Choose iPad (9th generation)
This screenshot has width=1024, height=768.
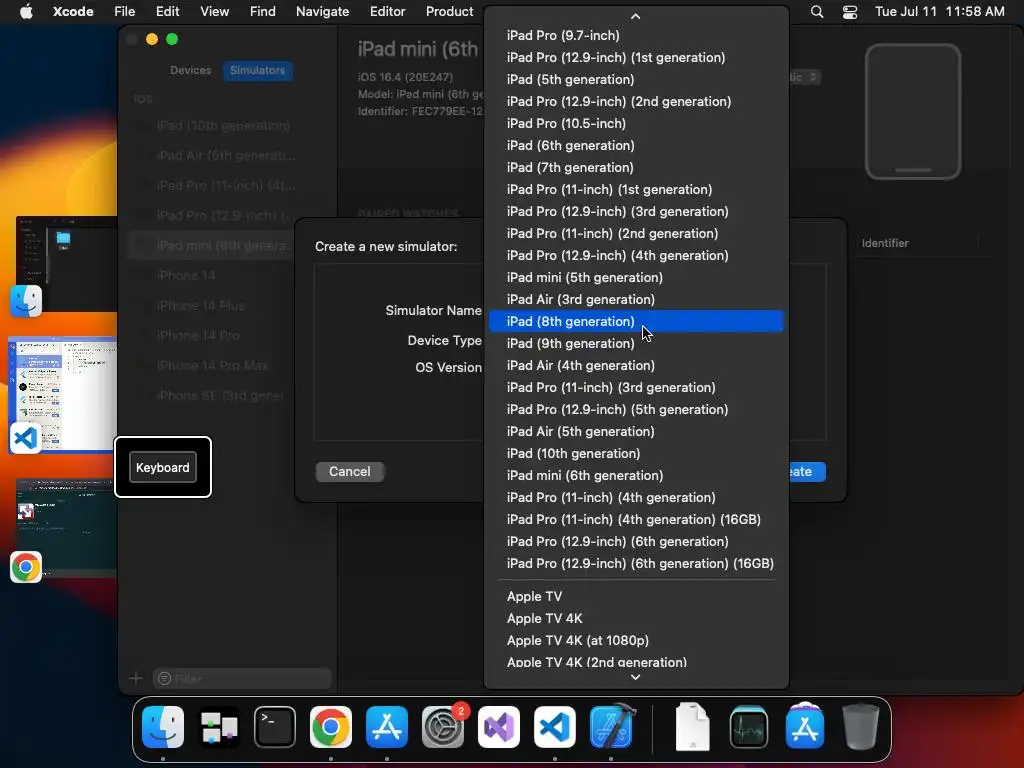click(x=635, y=344)
